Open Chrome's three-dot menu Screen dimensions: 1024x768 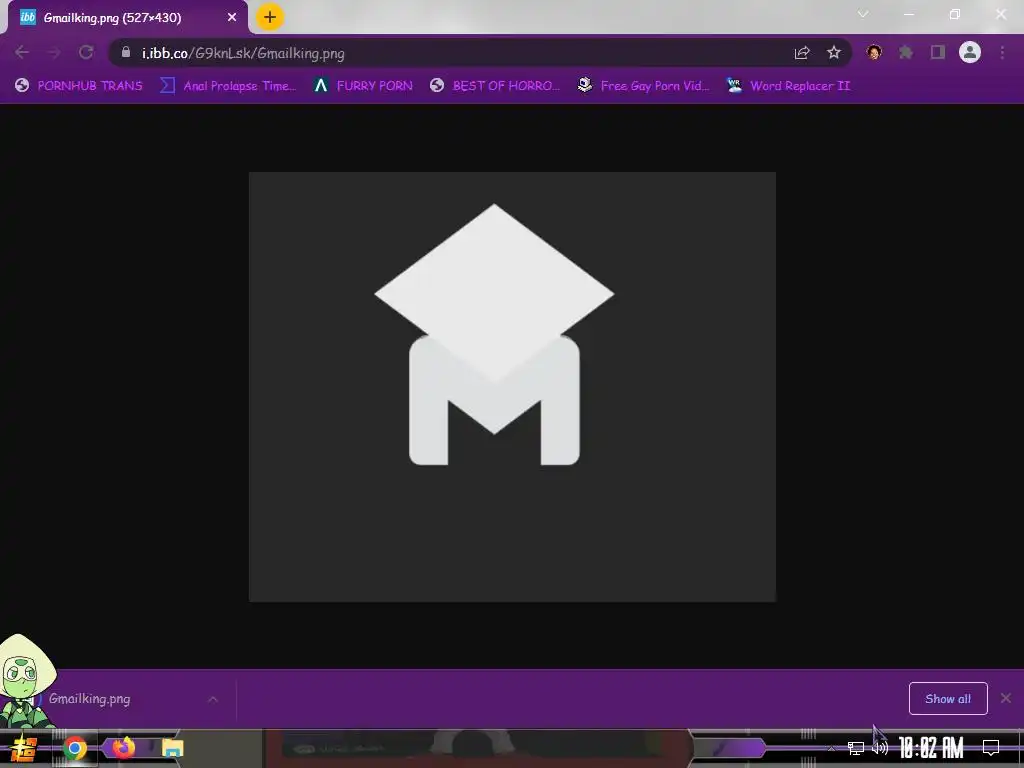coord(1002,52)
